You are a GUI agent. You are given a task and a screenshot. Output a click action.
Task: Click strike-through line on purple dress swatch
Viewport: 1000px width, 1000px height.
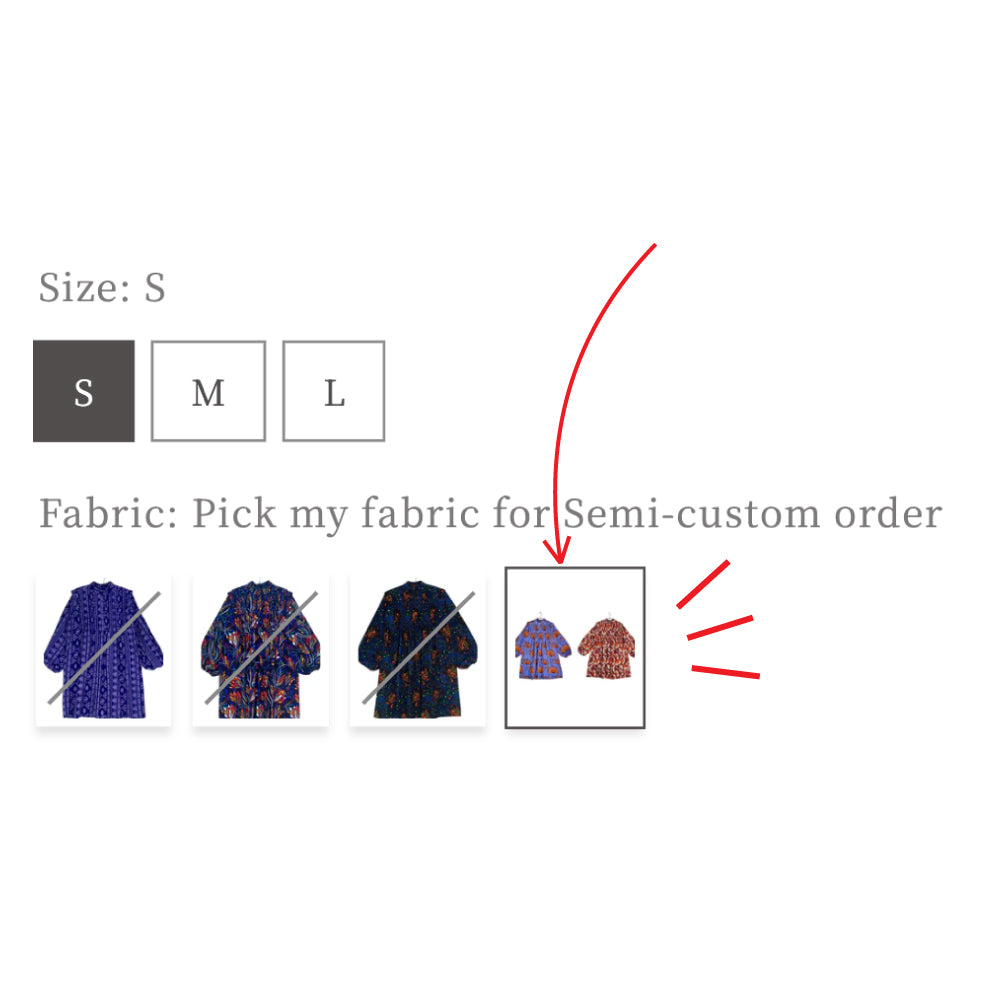point(104,647)
